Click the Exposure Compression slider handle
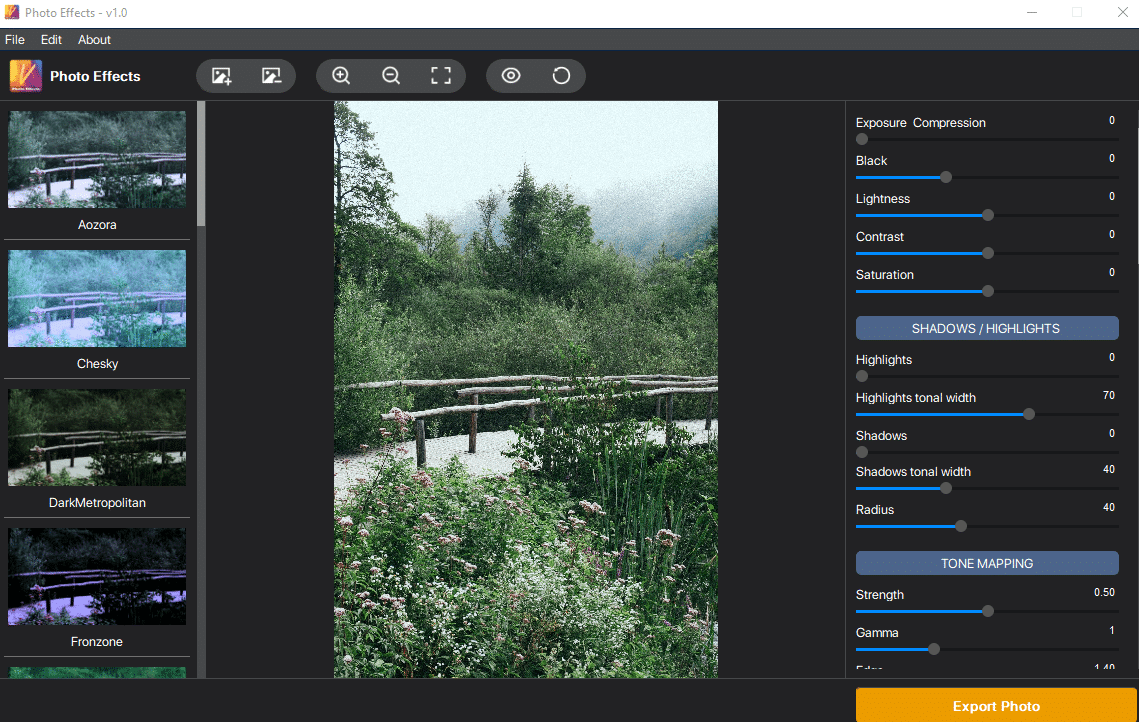The width and height of the screenshot is (1139, 722). pyautogui.click(x=862, y=139)
